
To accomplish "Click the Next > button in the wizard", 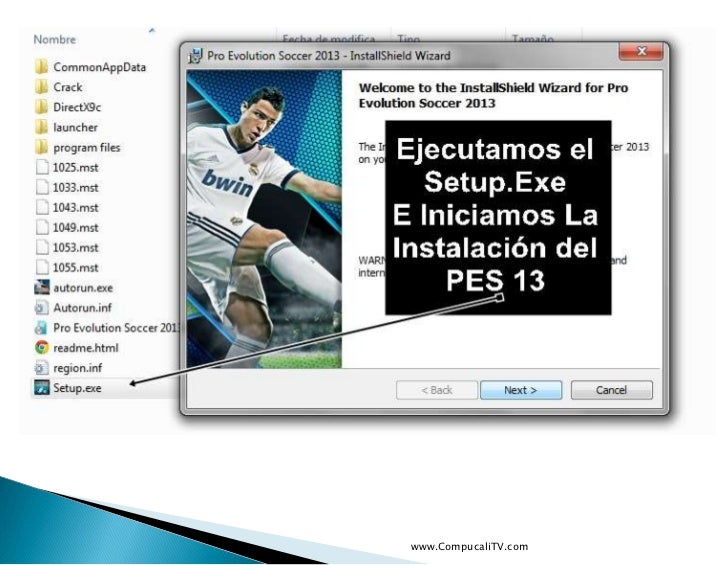I will click(520, 390).
